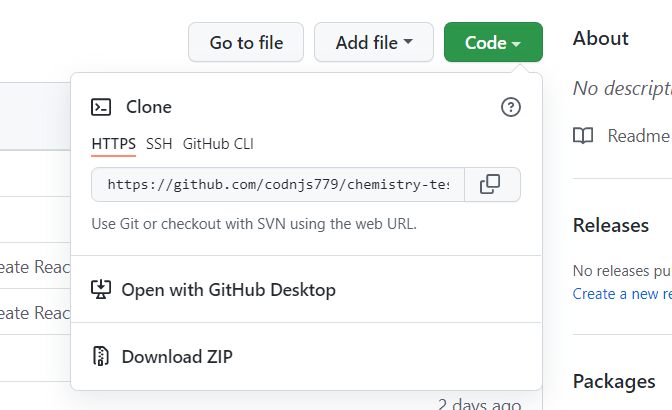Open the Readme link in About
This screenshot has width=672, height=410.
639,136
